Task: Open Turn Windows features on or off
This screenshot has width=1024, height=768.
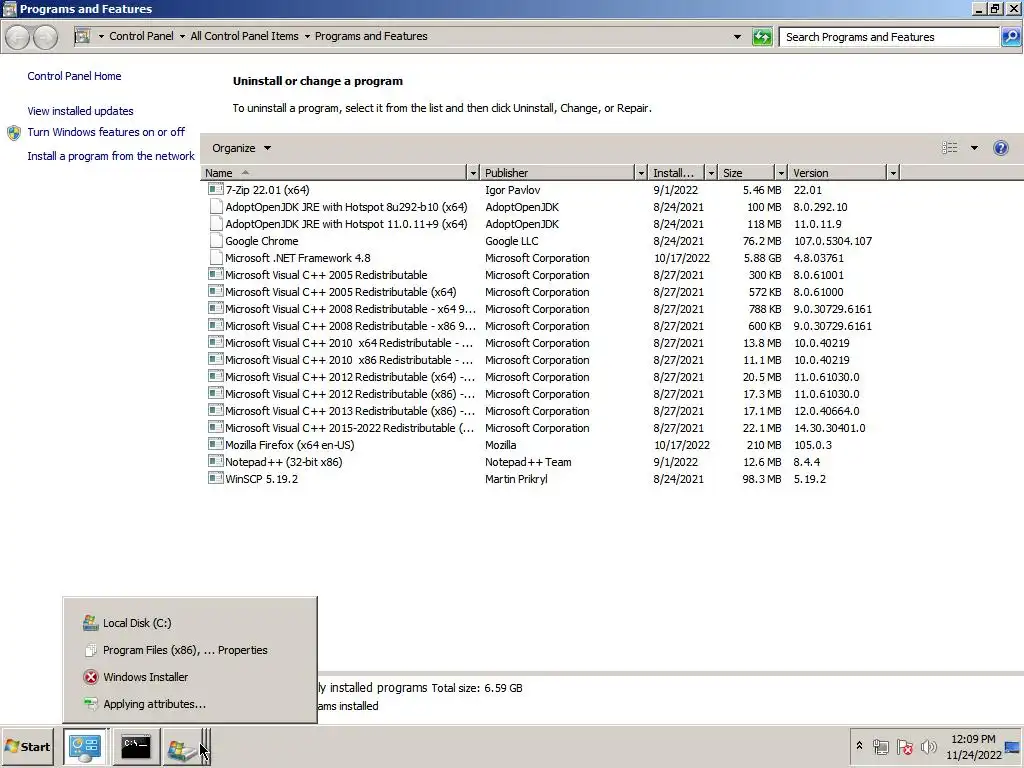Action: 106,132
